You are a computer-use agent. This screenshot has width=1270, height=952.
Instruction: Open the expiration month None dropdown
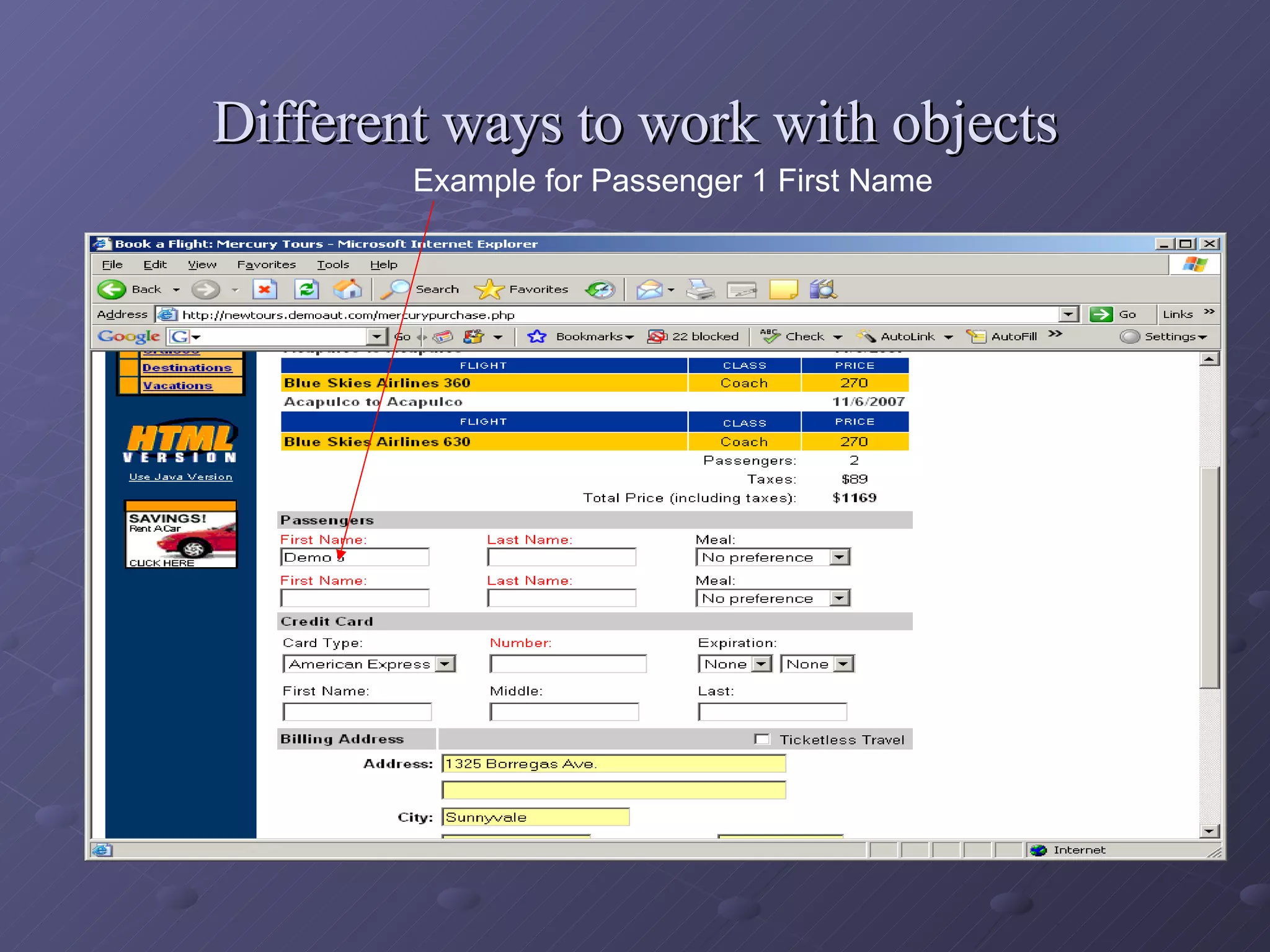[x=762, y=664]
